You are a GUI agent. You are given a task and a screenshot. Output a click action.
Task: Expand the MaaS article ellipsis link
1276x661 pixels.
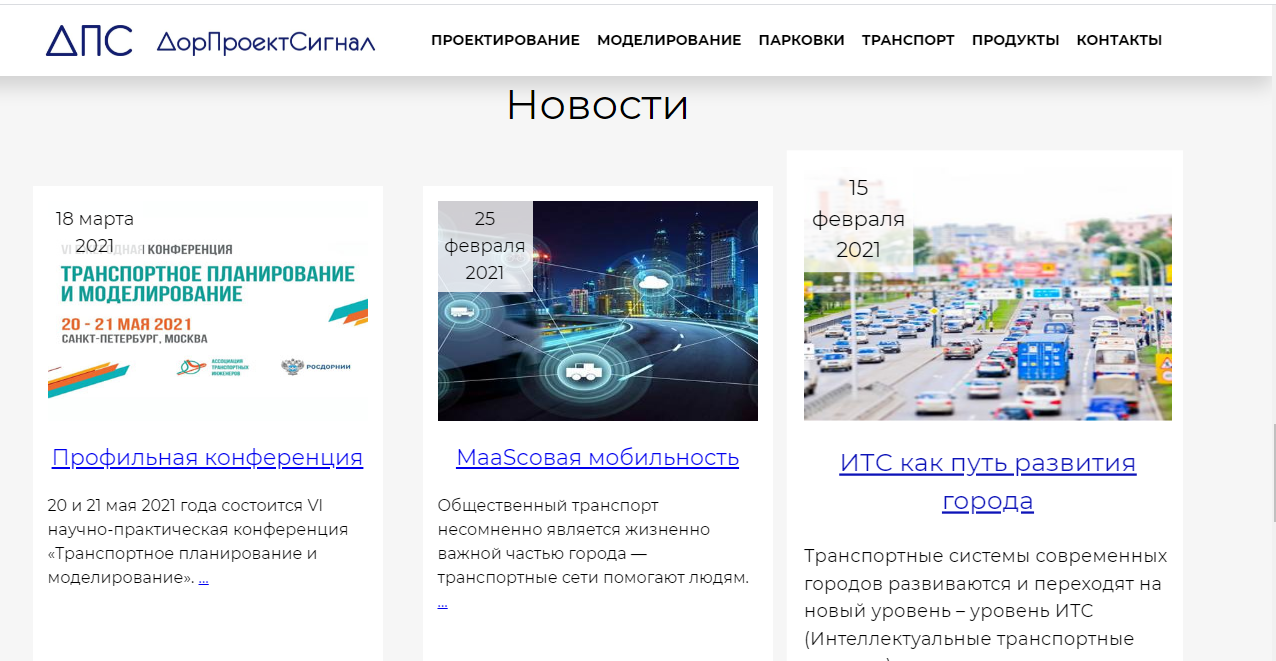pyautogui.click(x=442, y=603)
